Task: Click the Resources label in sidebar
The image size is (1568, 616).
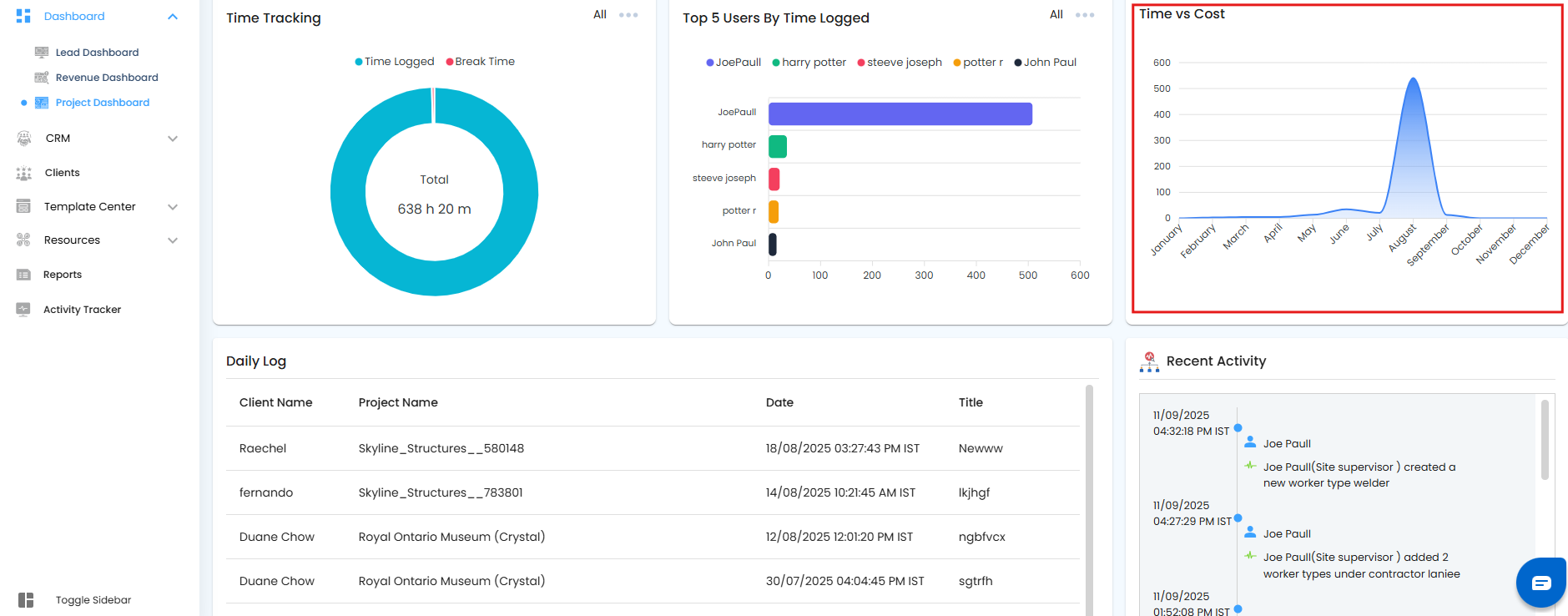Action: coord(73,240)
